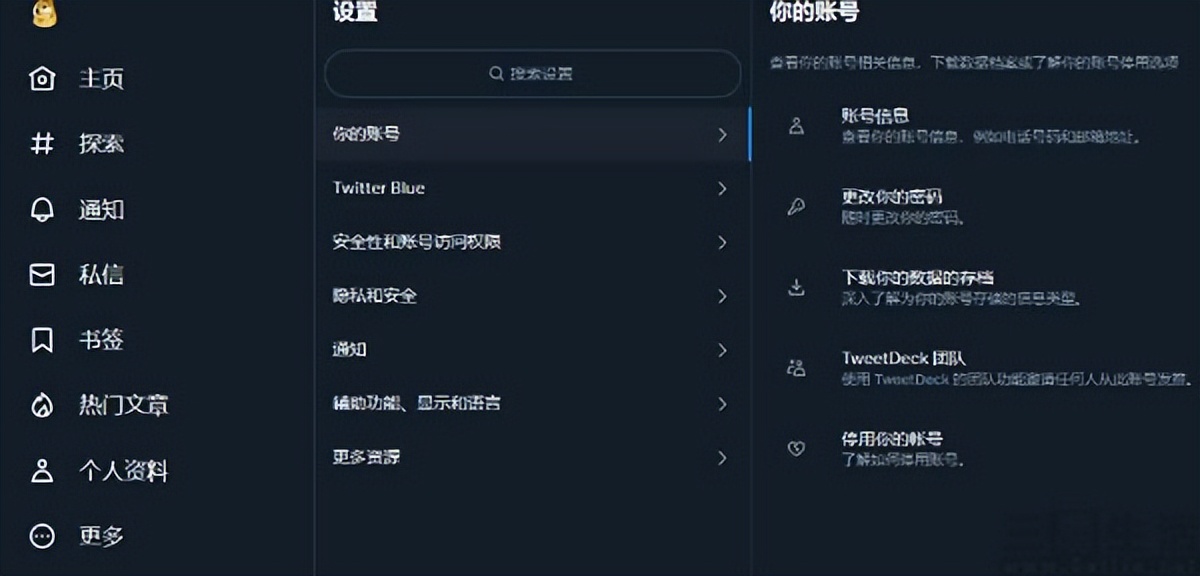This screenshot has height=576, width=1200.
Task: Expand 辅助功能、显示和语言 chevron
Action: click(722, 404)
